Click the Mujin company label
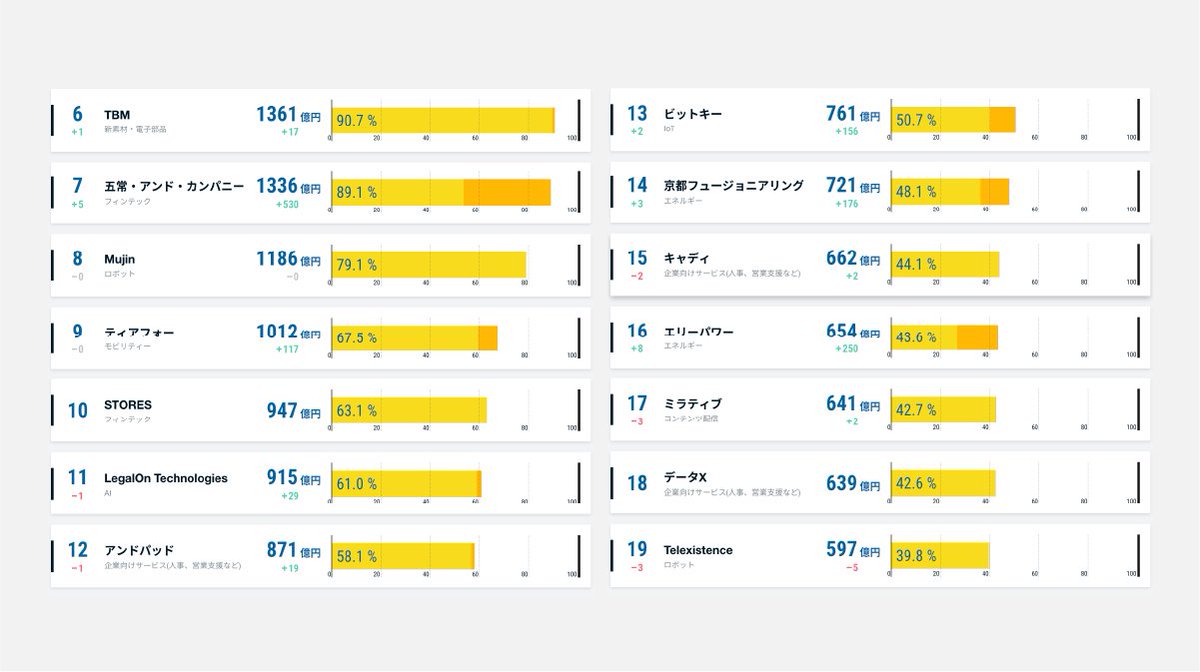Image resolution: width=1200 pixels, height=672 pixels. coord(120,257)
